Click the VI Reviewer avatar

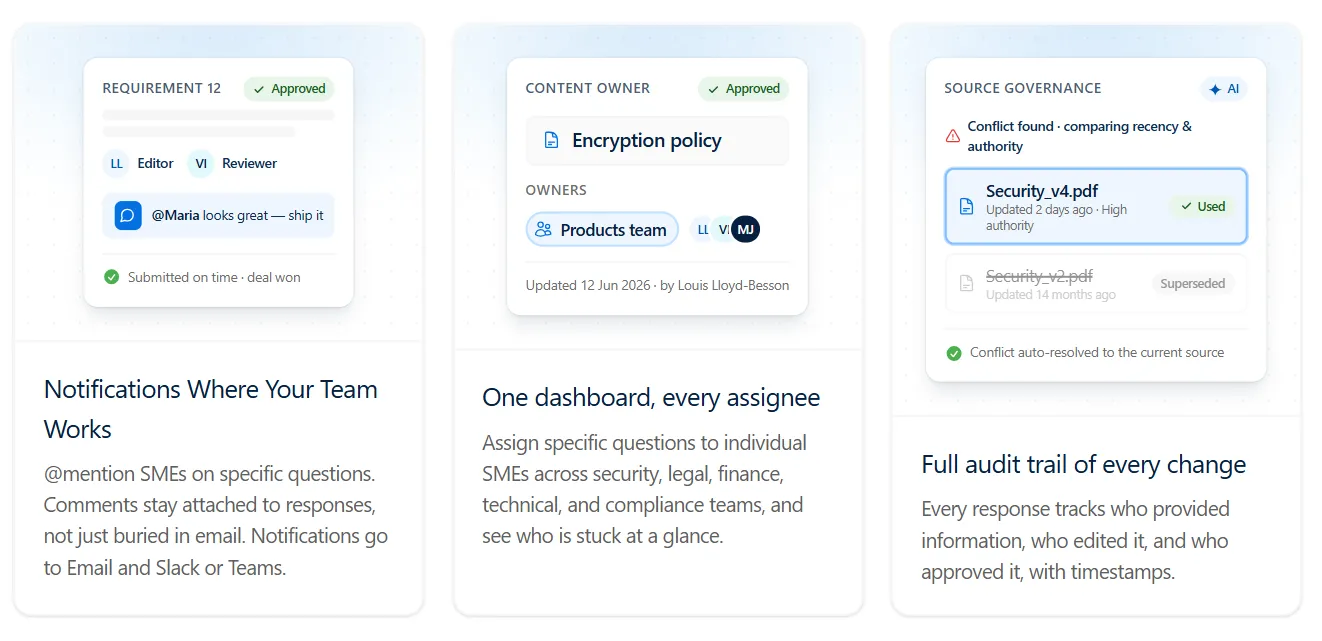point(201,163)
